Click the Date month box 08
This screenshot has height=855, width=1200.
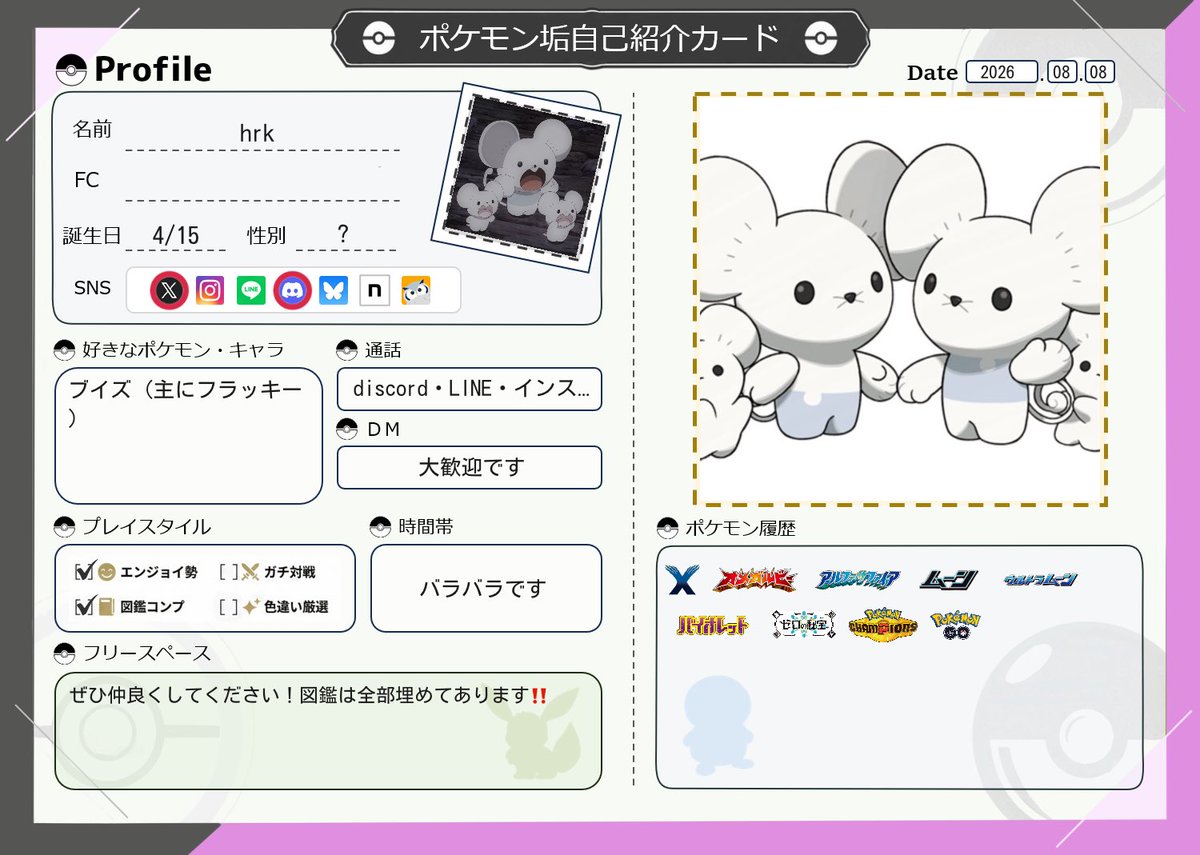coord(1064,73)
